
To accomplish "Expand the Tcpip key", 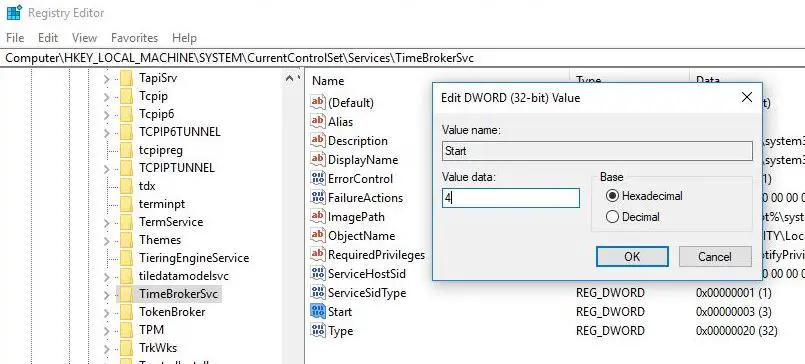I will click(106, 97).
